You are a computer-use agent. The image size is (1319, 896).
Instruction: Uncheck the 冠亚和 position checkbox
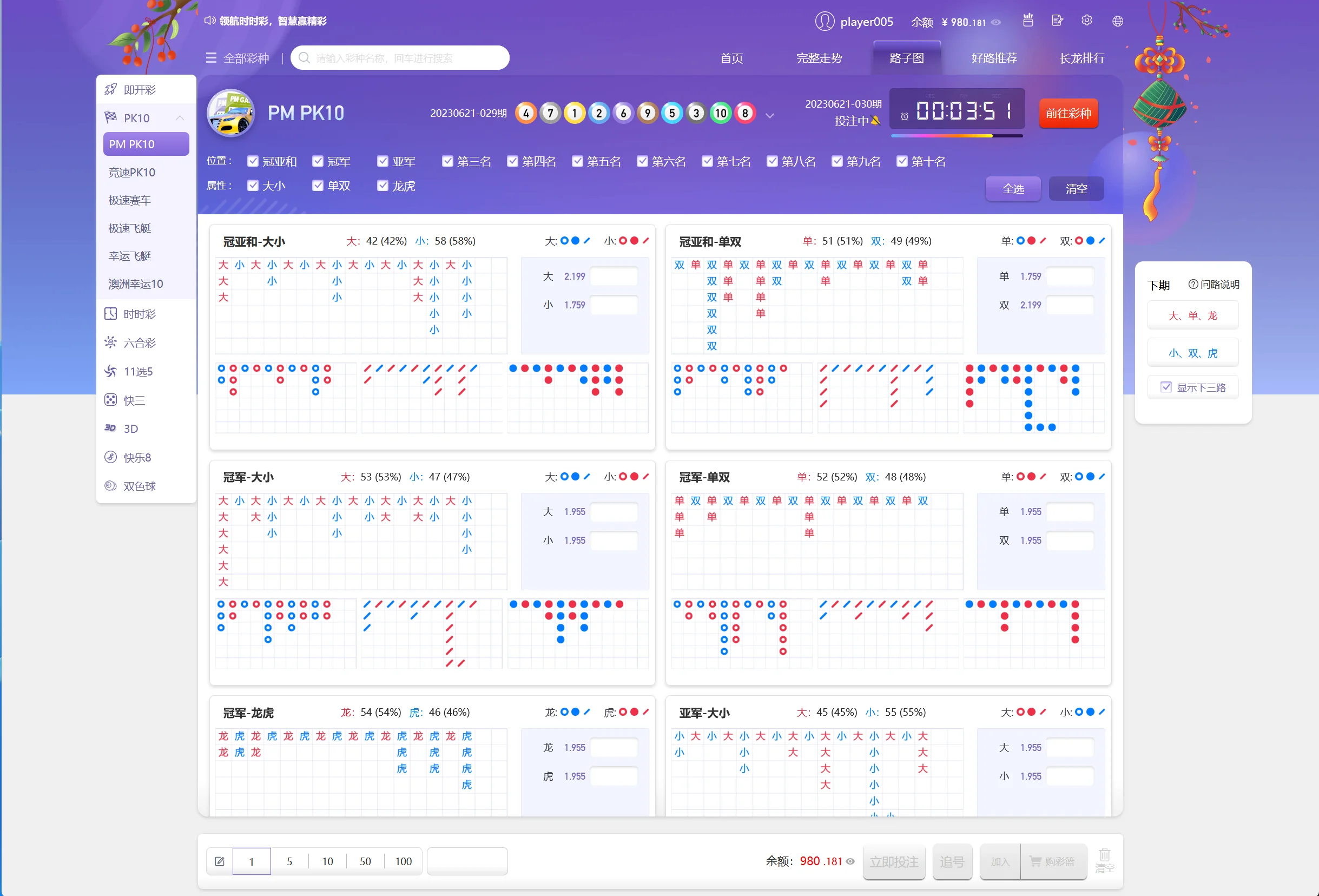pyautogui.click(x=253, y=162)
